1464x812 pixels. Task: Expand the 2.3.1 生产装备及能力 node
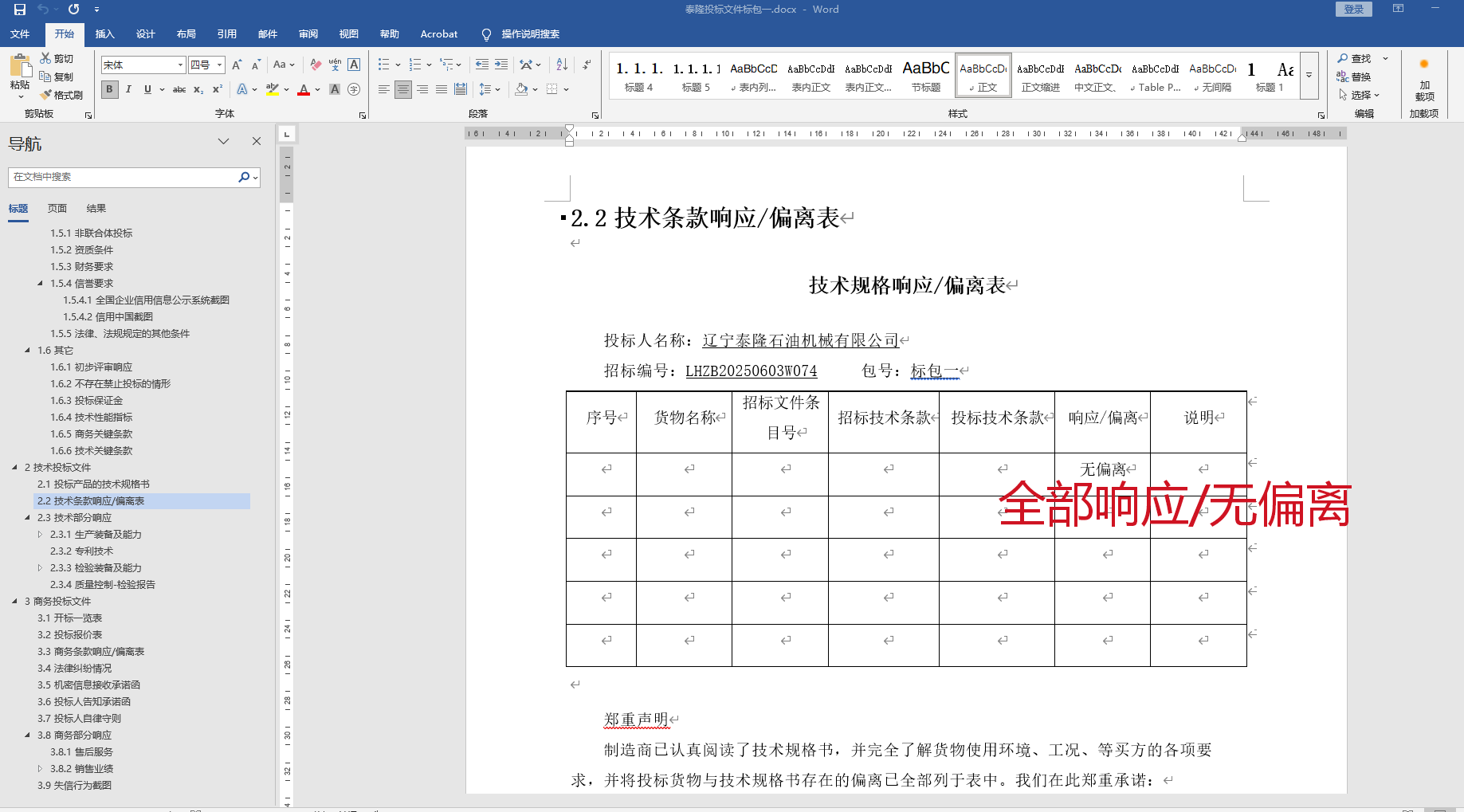pyautogui.click(x=40, y=535)
